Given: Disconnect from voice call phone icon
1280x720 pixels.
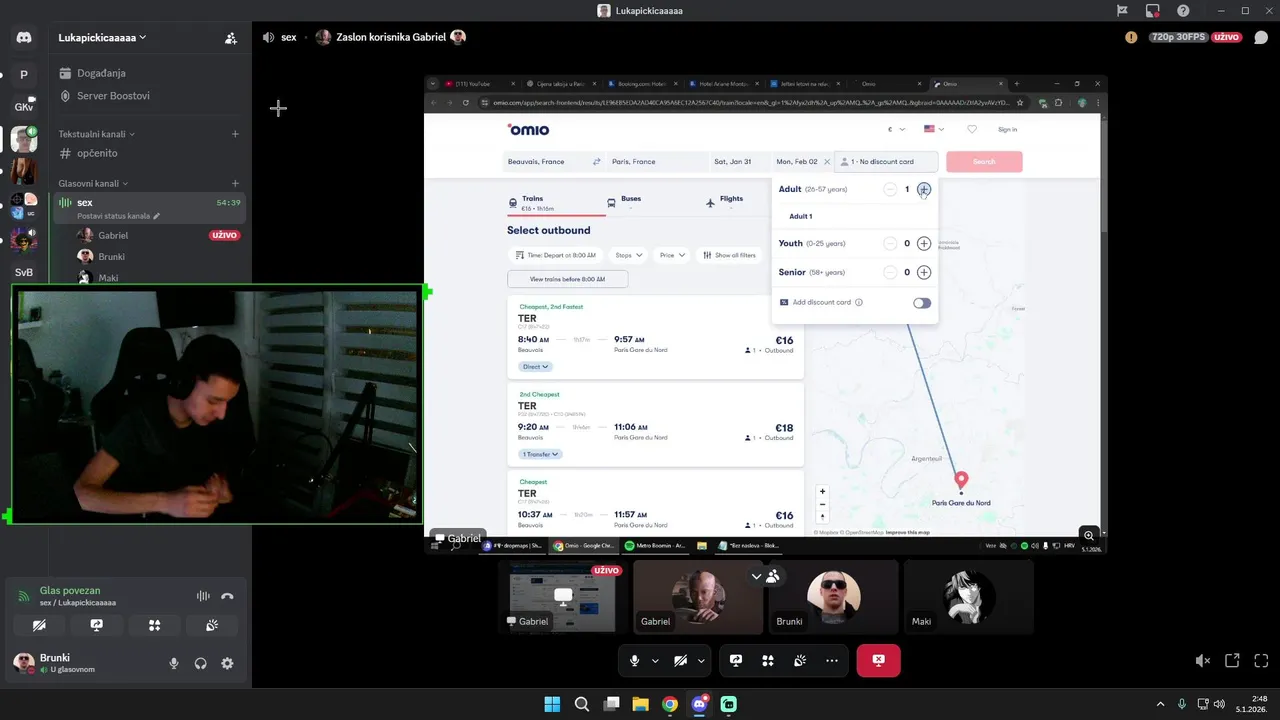Looking at the screenshot, I should click(x=227, y=596).
